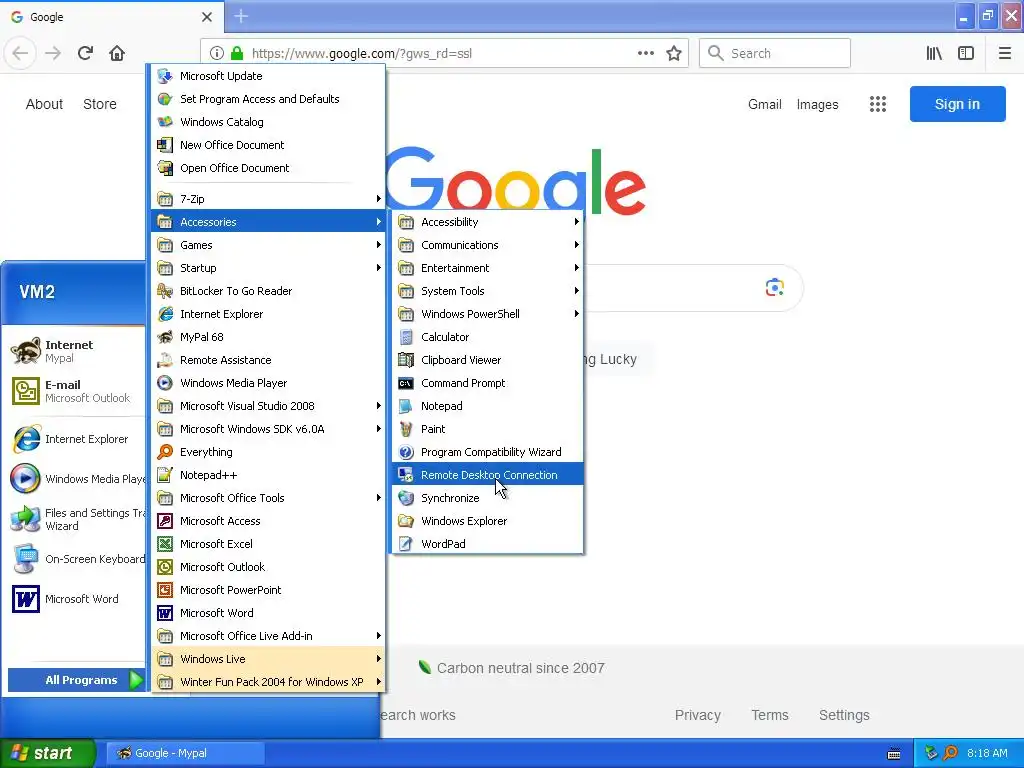Expand Microsoft Office Tools submenu
Screen dimensions: 1024x768
pos(268,498)
